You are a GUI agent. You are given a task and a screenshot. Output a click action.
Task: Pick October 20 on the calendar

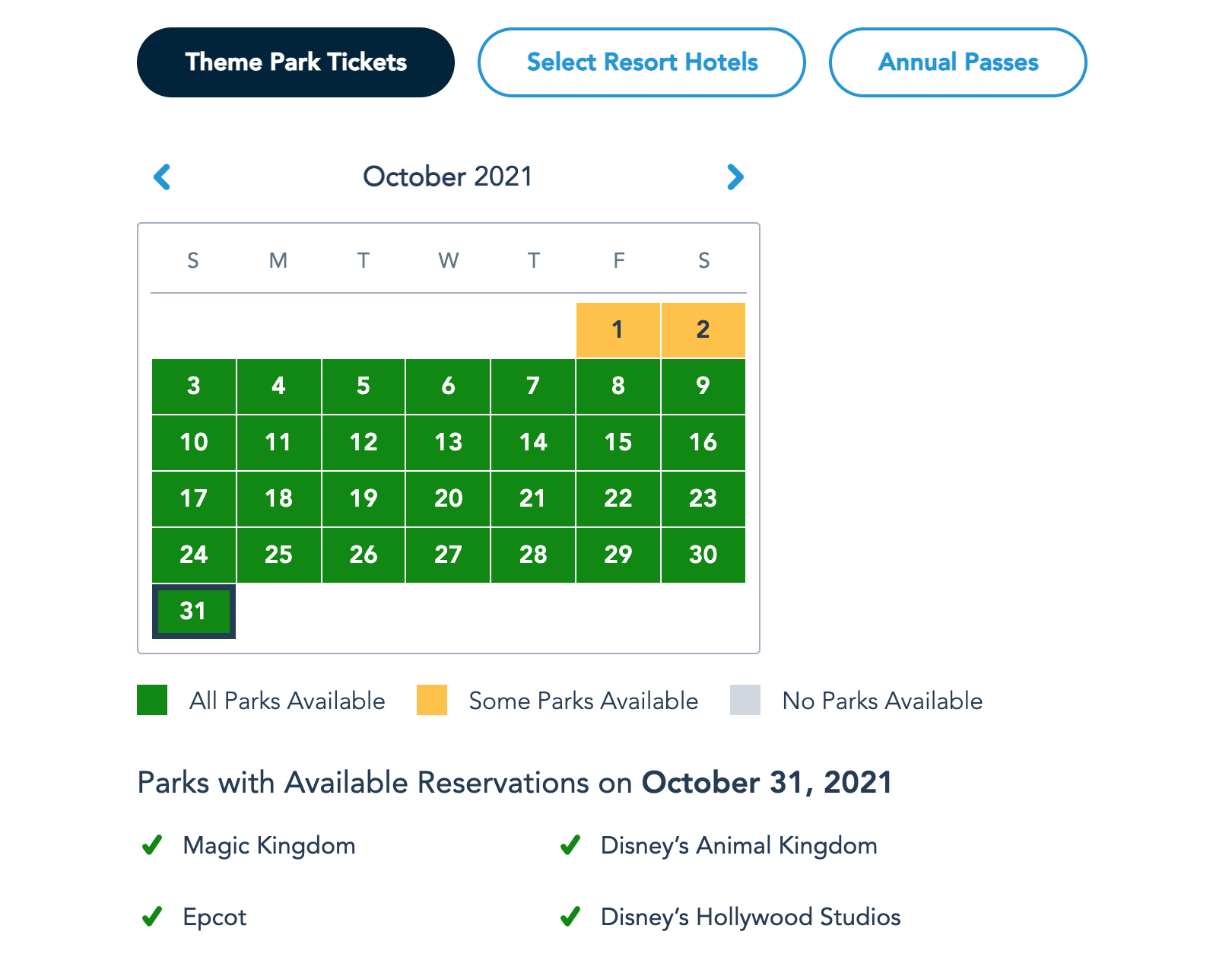click(x=448, y=498)
